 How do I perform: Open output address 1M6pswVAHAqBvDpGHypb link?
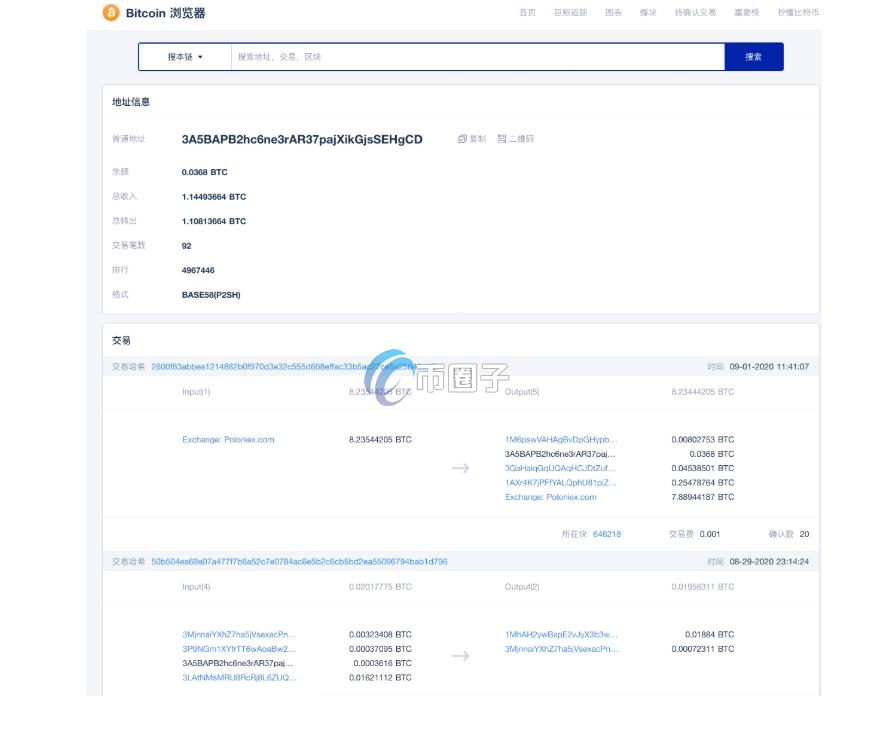tap(561, 440)
